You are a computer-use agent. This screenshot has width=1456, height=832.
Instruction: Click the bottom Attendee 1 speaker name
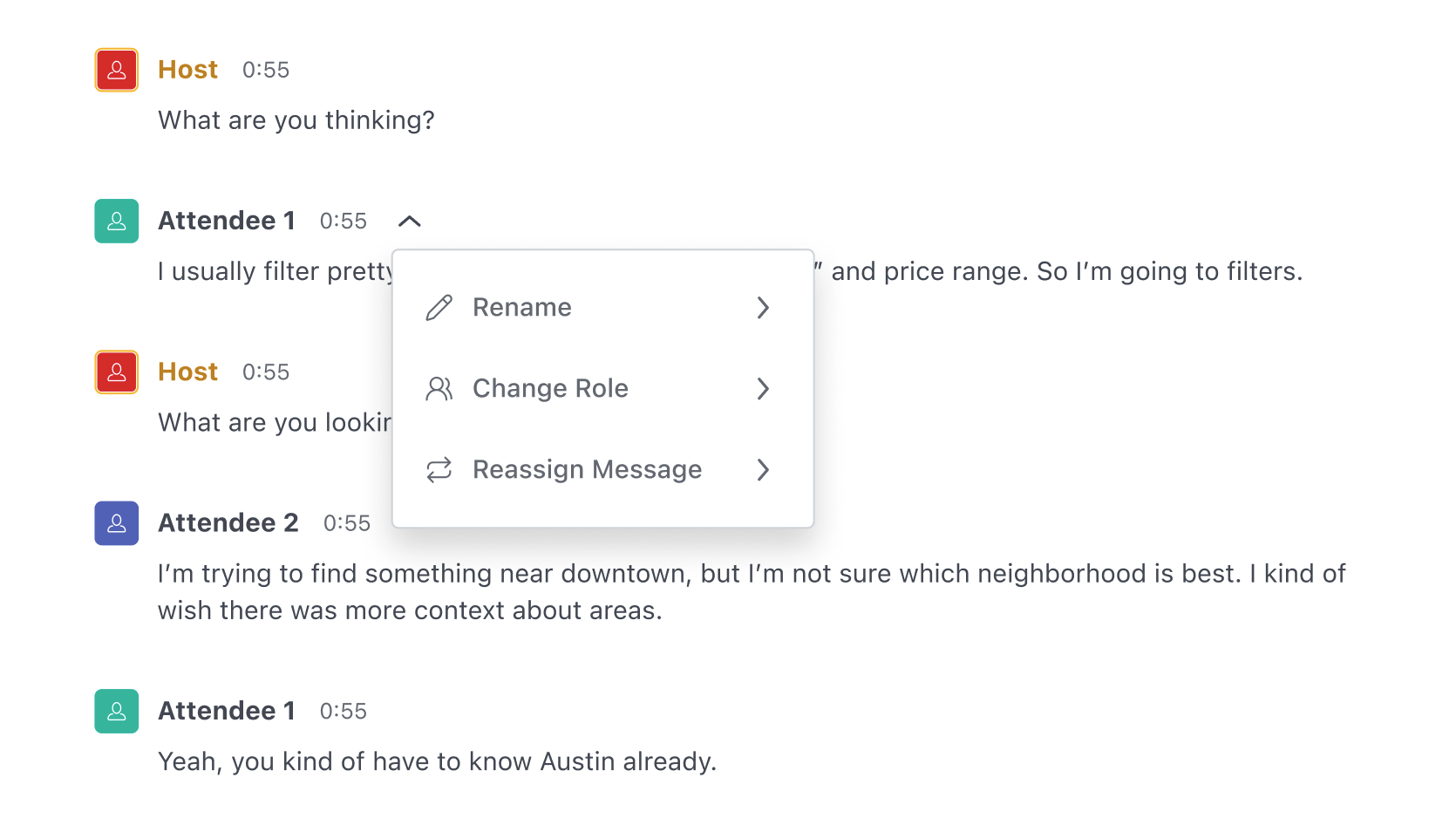227,711
